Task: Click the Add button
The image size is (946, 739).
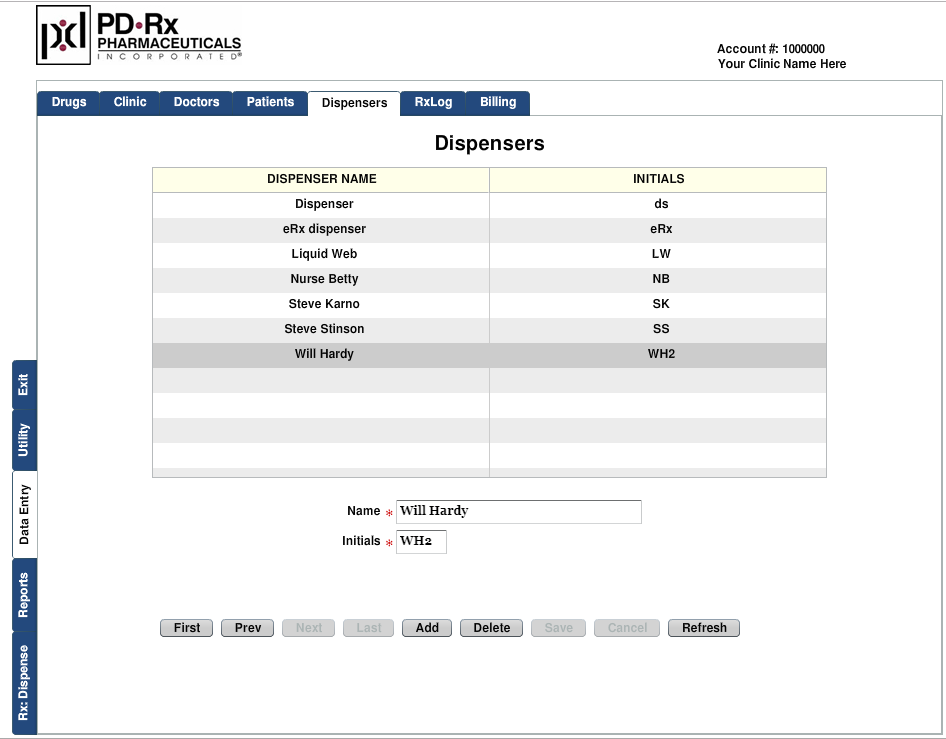Action: point(427,628)
